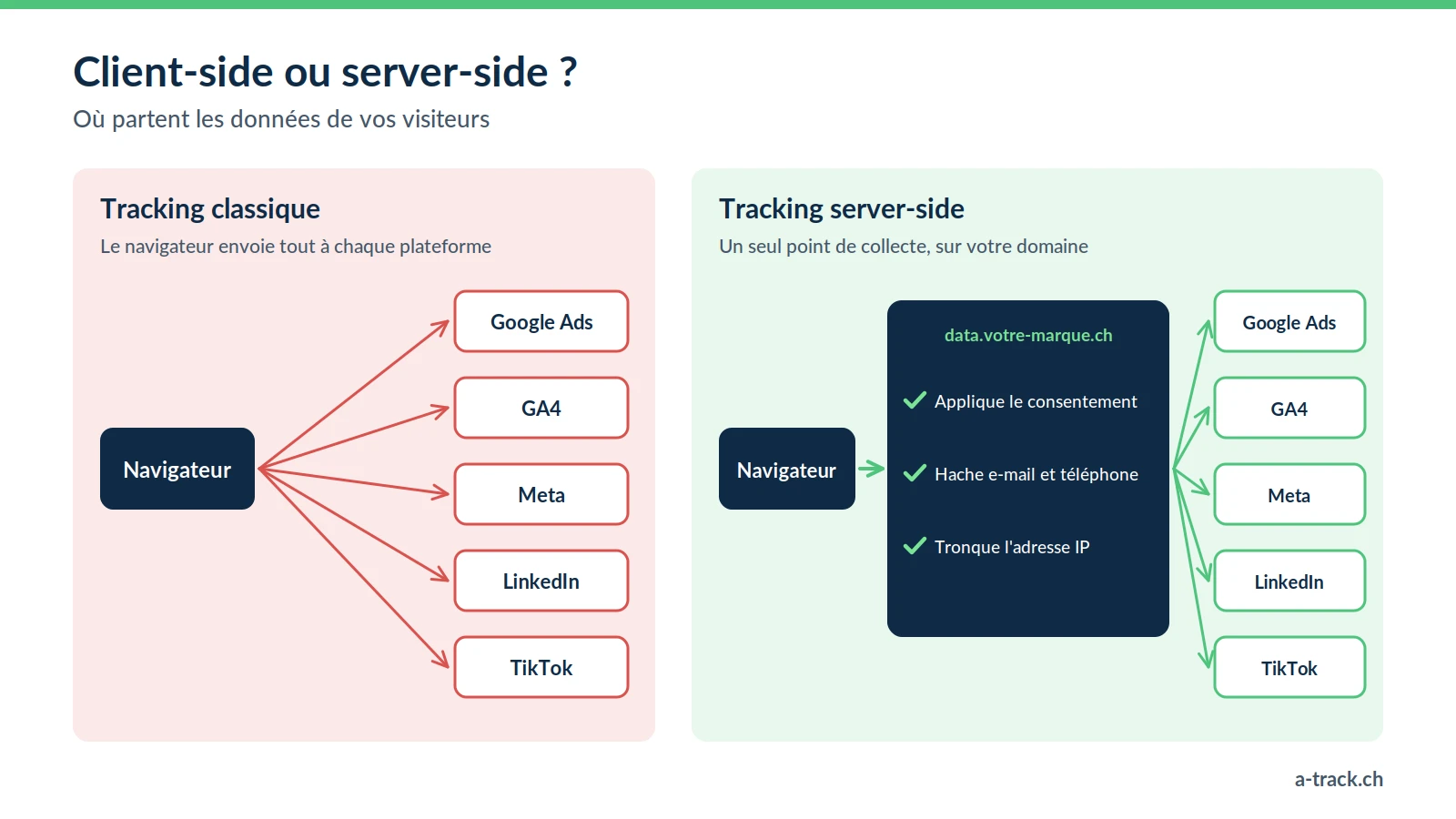Click the GA4 box under Tracking classique

click(541, 408)
